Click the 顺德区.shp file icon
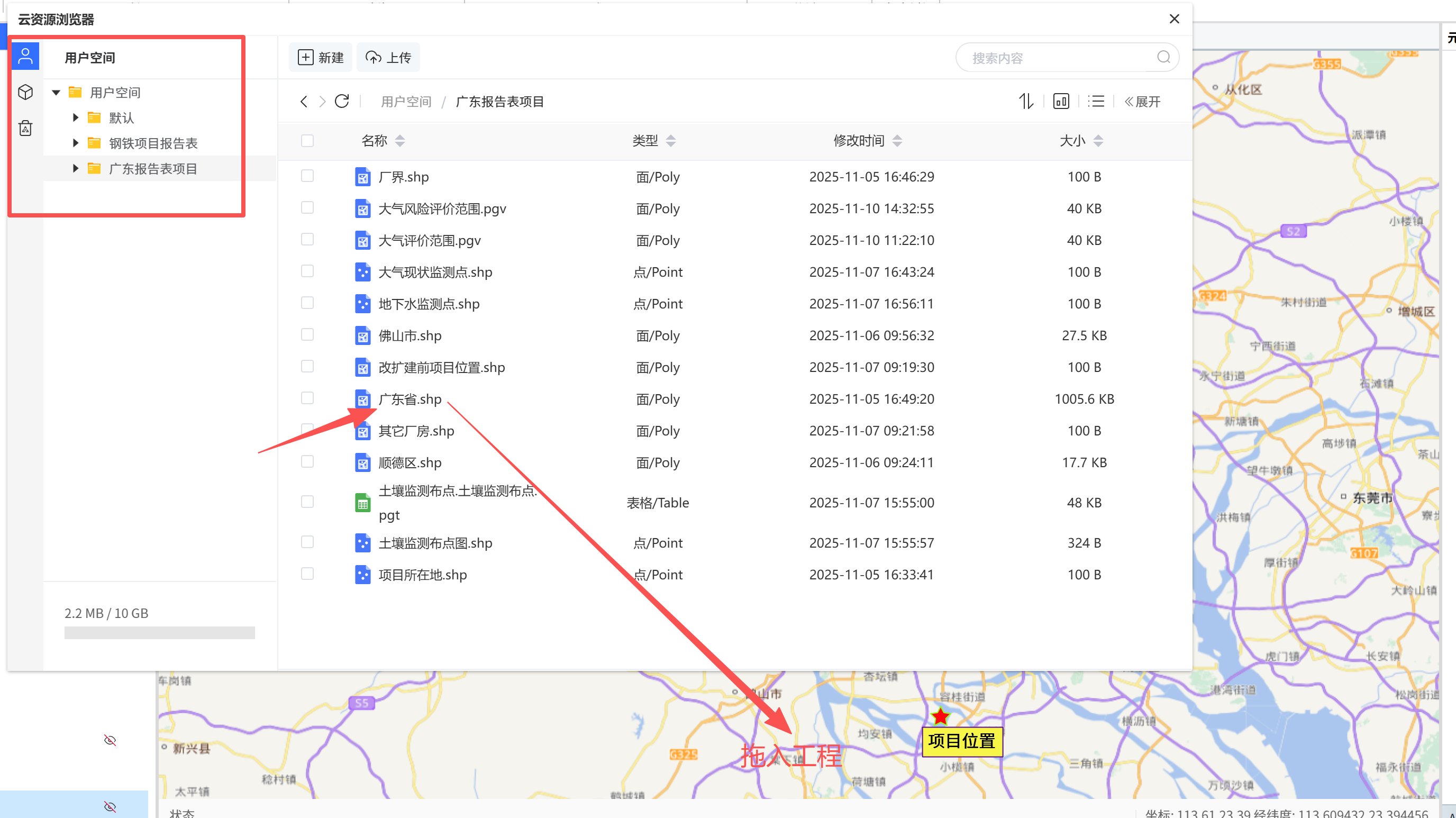Viewport: 1456px width, 818px height. (363, 462)
